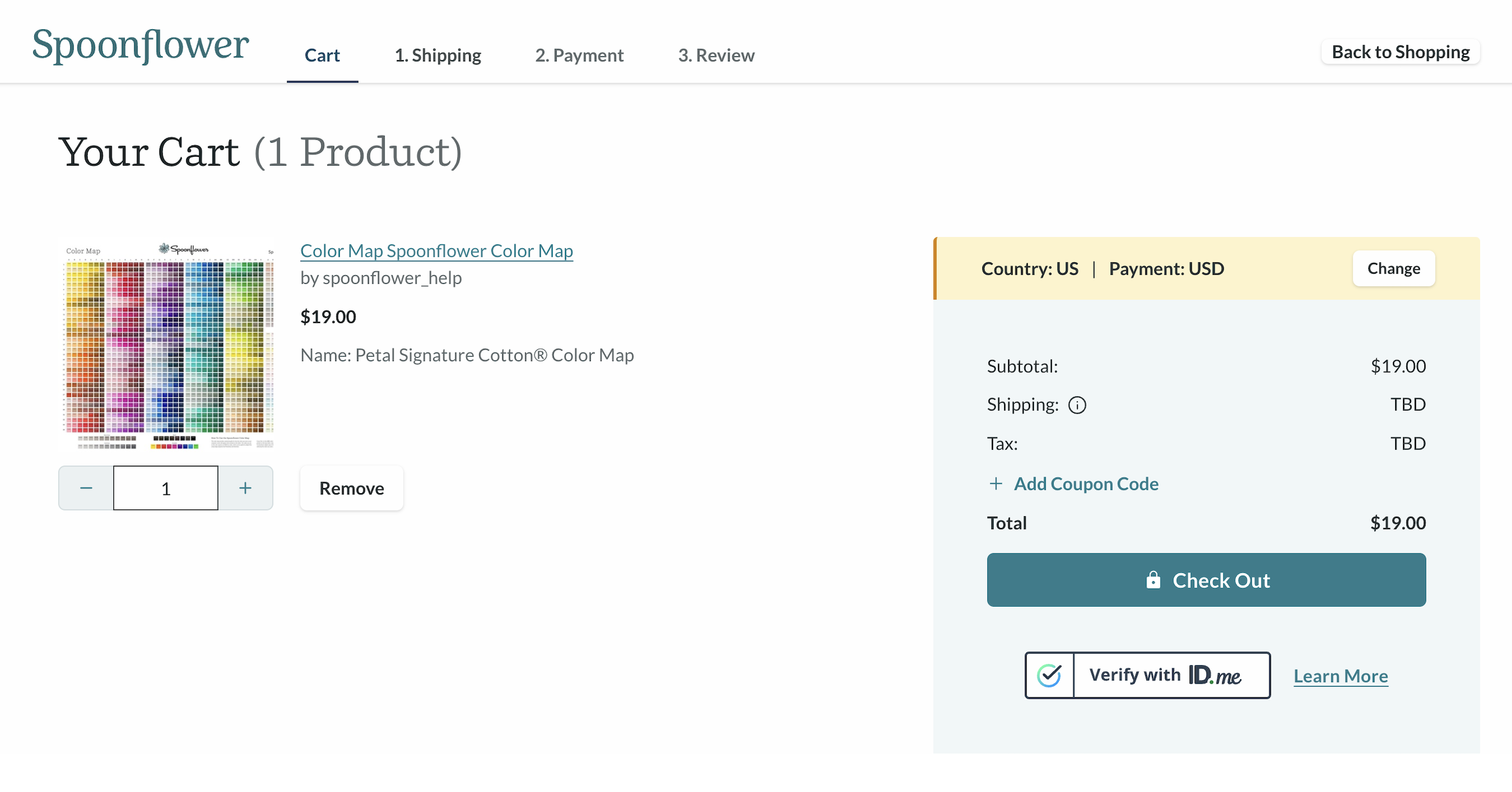
Task: Click the Tax 'TBD' value
Action: [x=1408, y=444]
